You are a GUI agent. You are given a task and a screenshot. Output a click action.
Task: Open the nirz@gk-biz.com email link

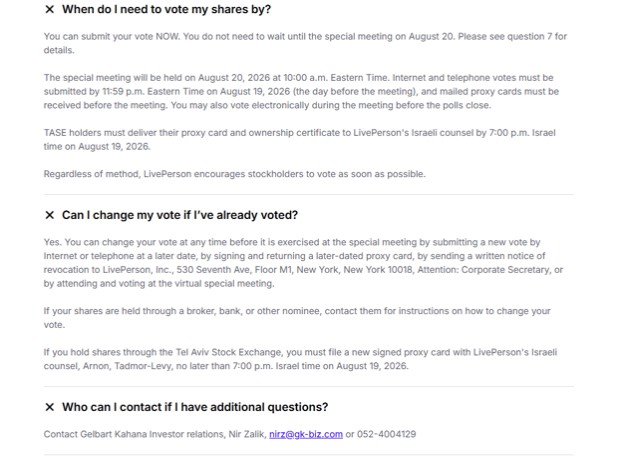point(306,434)
